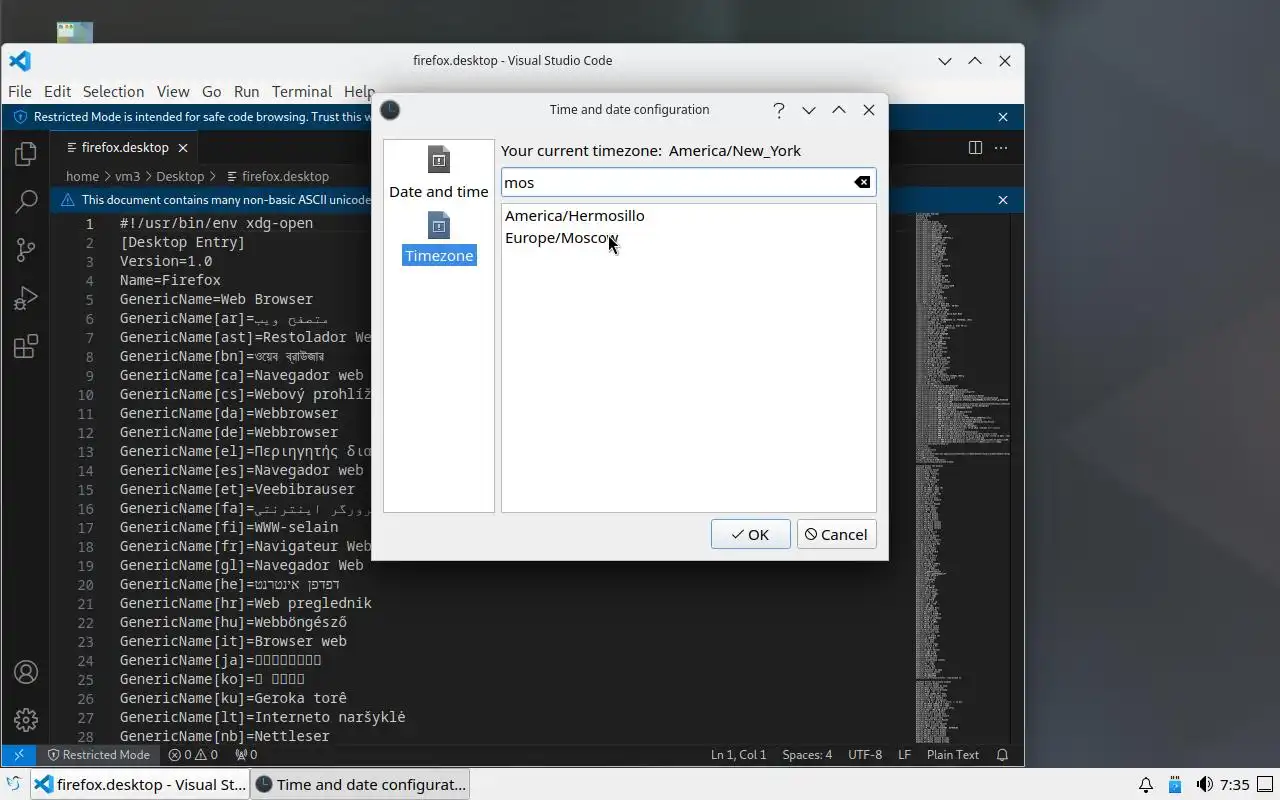Image resolution: width=1280 pixels, height=800 pixels.
Task: Click line 4 Name=Firefox in editor
Action: pyautogui.click(x=170, y=280)
